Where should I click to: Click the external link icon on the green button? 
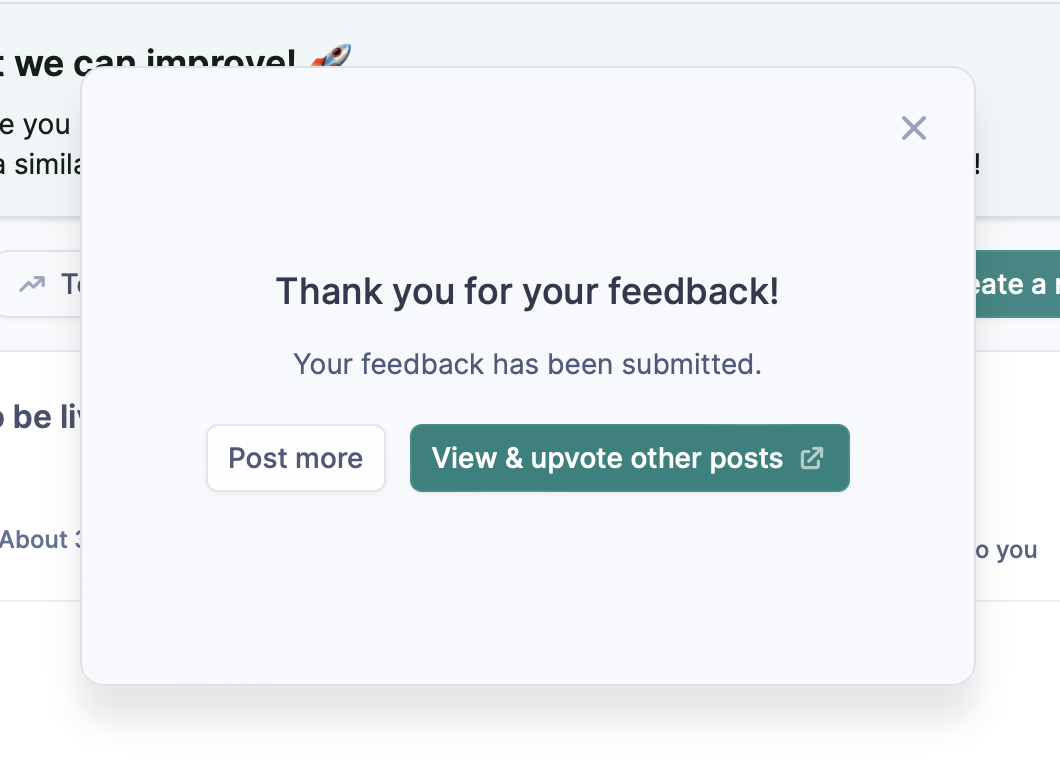[812, 458]
